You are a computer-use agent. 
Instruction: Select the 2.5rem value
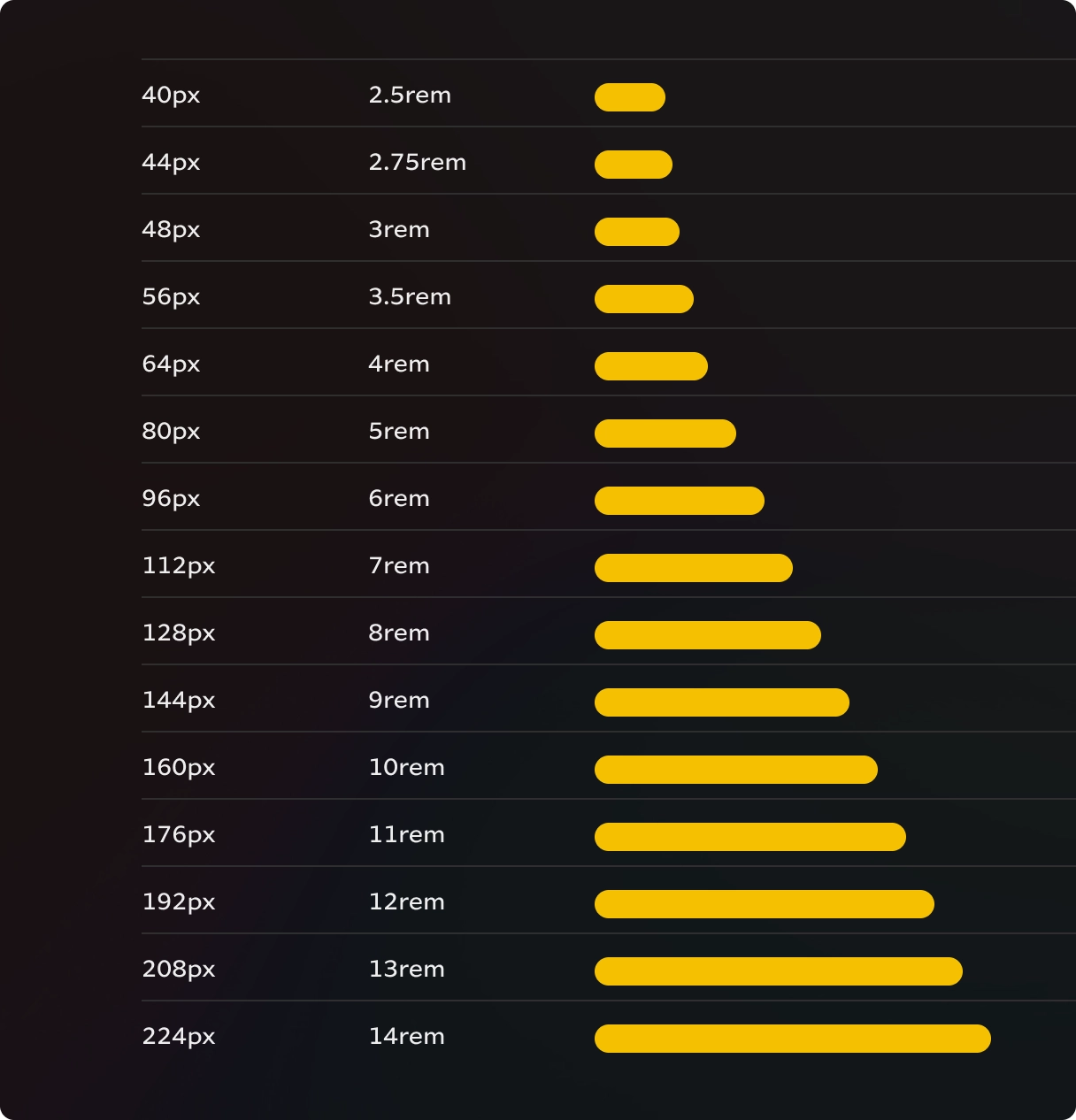coord(410,95)
